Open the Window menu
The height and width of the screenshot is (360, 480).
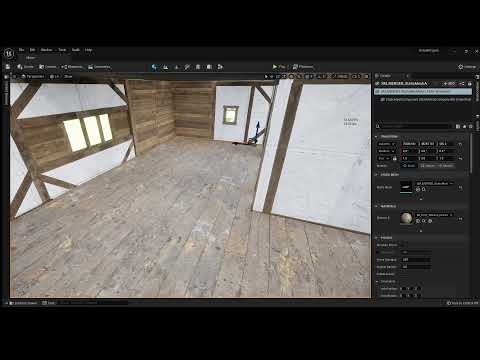click(x=46, y=50)
